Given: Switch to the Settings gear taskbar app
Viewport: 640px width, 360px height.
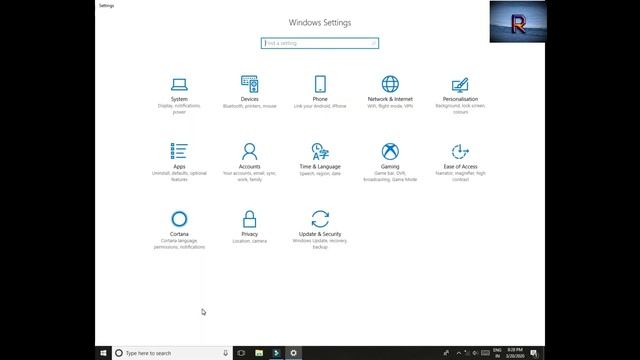Looking at the screenshot, I should click(x=293, y=353).
